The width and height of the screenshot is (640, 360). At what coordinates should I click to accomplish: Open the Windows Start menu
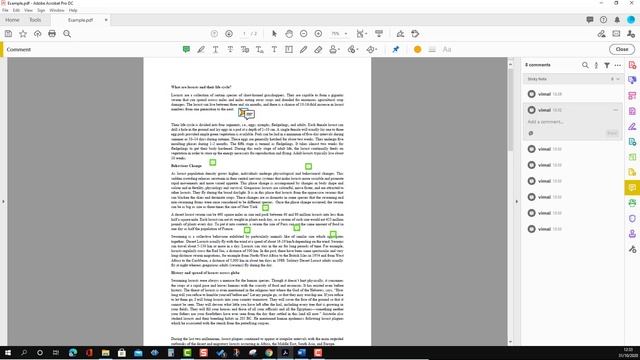8,353
